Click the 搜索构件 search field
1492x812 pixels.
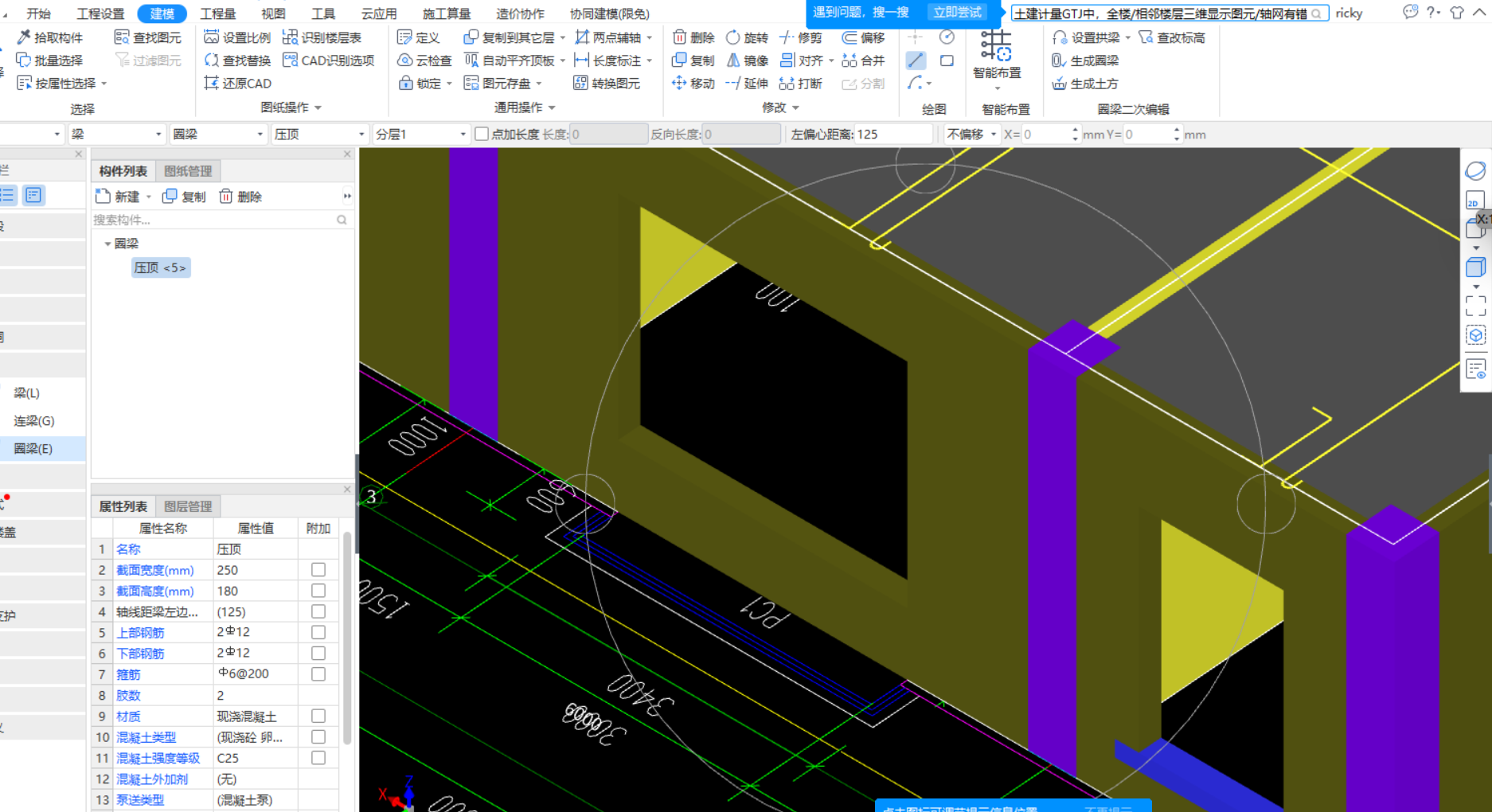click(x=221, y=221)
